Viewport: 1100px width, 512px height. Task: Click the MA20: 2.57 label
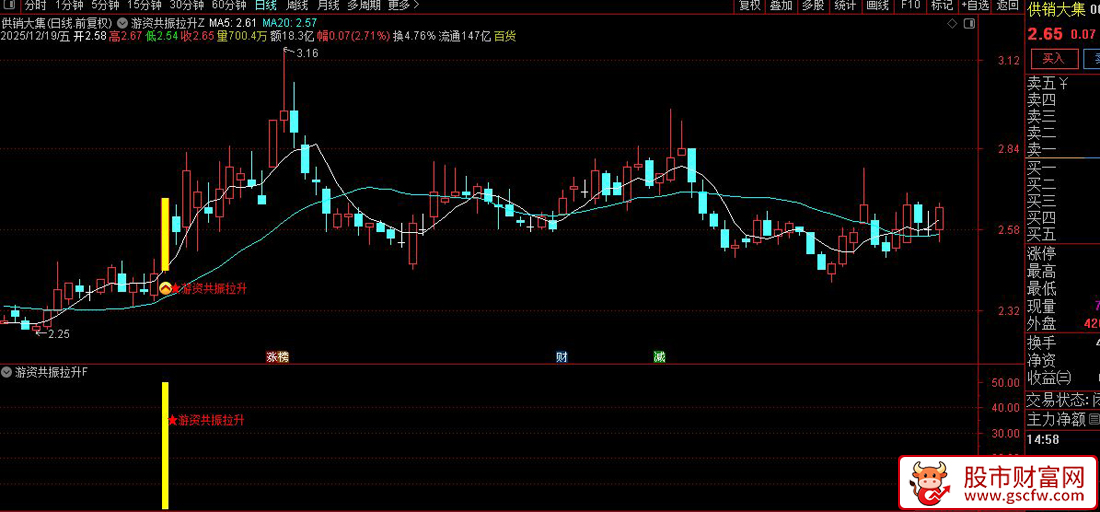click(292, 23)
